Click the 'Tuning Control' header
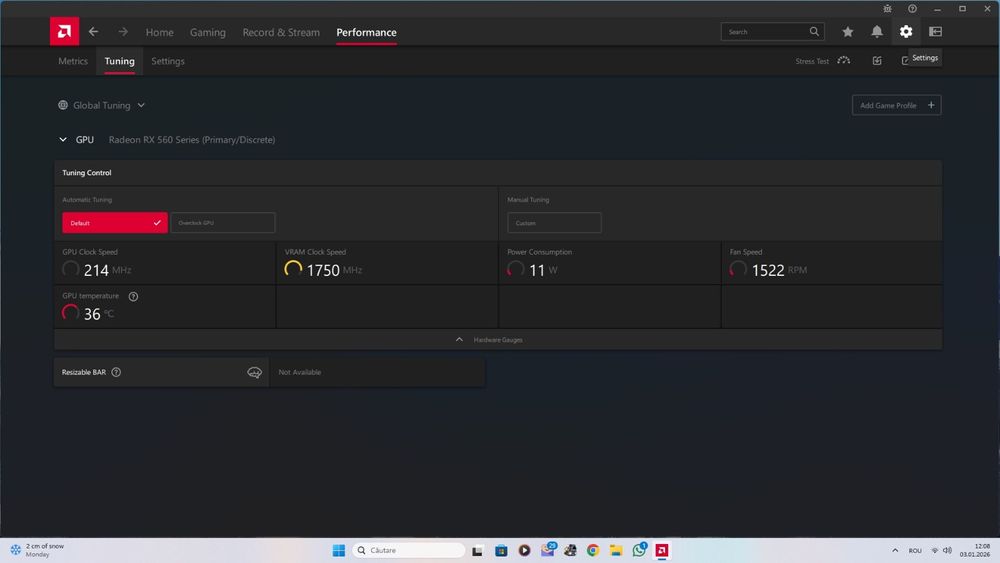The width and height of the screenshot is (1000, 563). coord(87,173)
